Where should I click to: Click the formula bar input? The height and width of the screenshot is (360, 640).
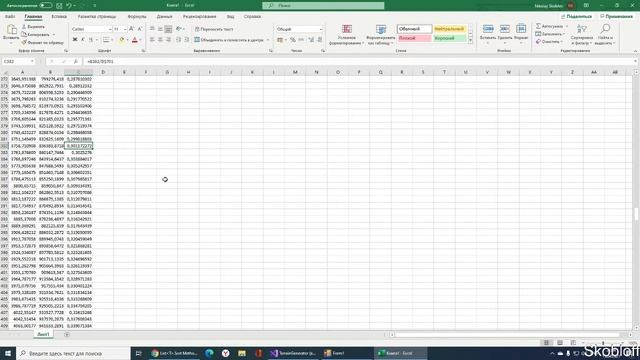tap(359, 61)
